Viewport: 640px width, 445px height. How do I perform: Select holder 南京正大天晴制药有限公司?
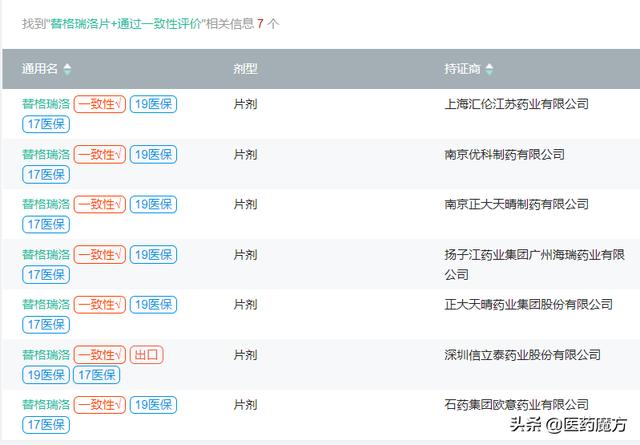coord(516,204)
